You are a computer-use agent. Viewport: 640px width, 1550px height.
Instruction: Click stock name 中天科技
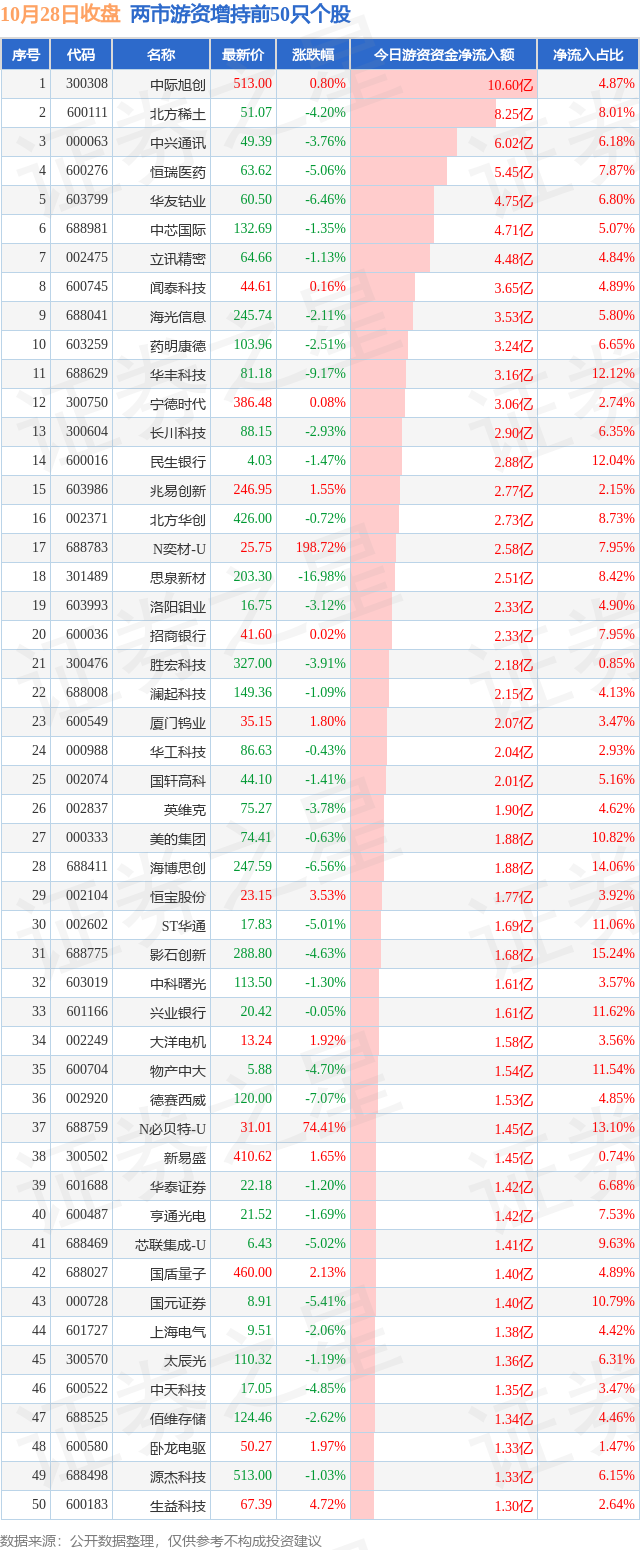[x=178, y=1390]
